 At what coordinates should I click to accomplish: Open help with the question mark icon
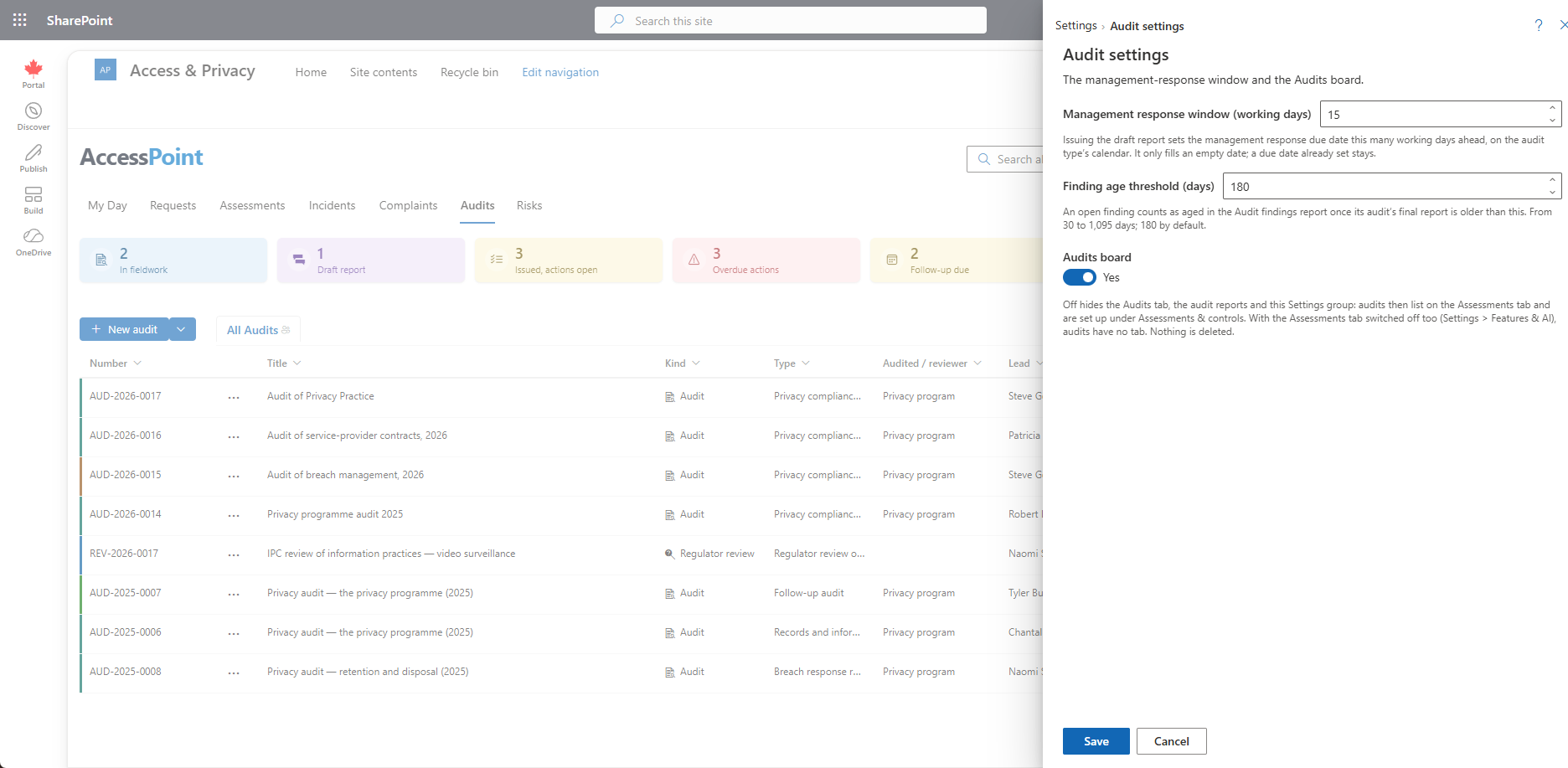click(x=1538, y=25)
